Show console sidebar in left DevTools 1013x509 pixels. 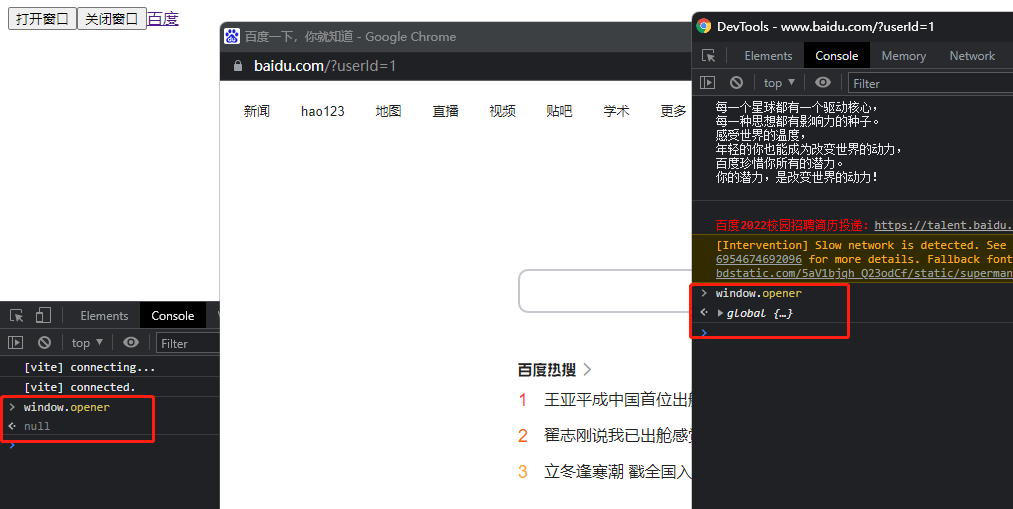pos(16,343)
